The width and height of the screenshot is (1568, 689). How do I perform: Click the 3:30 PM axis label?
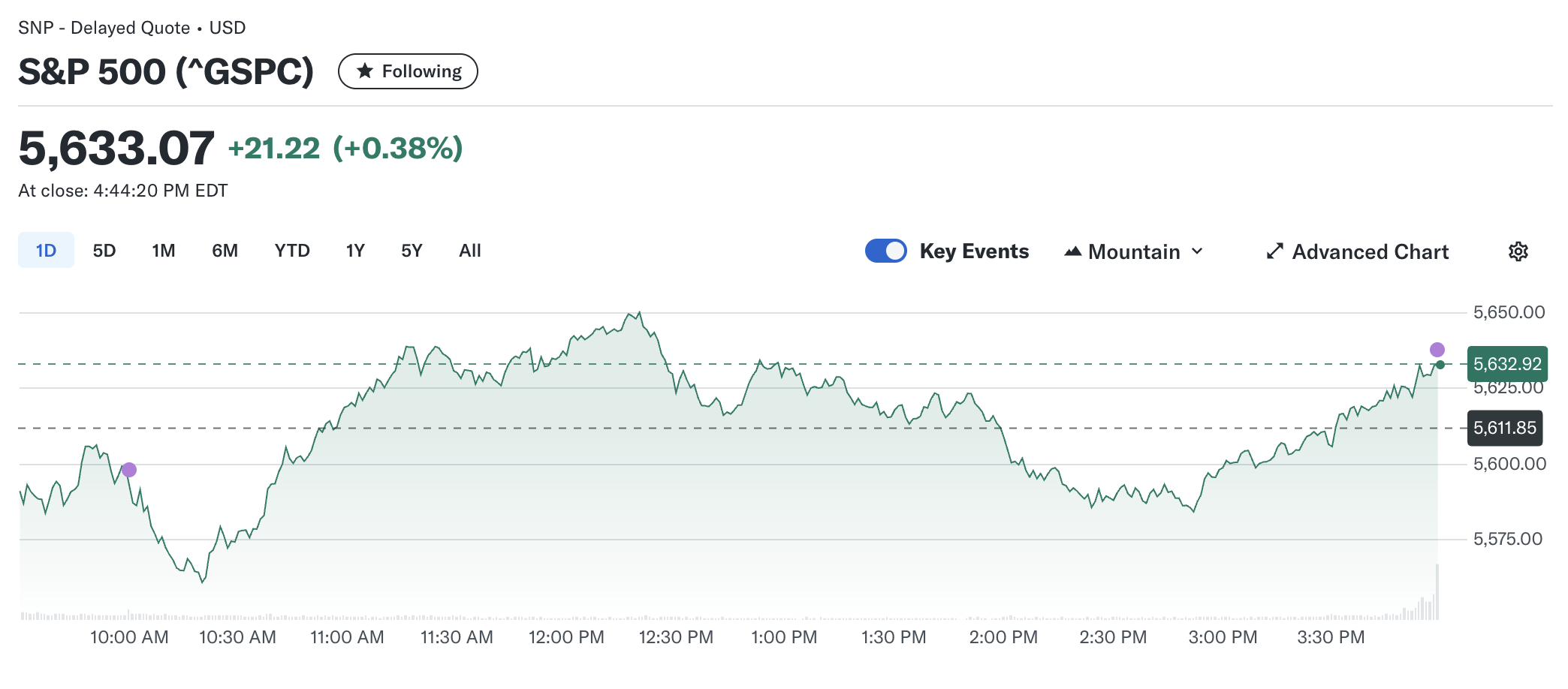click(x=1331, y=637)
